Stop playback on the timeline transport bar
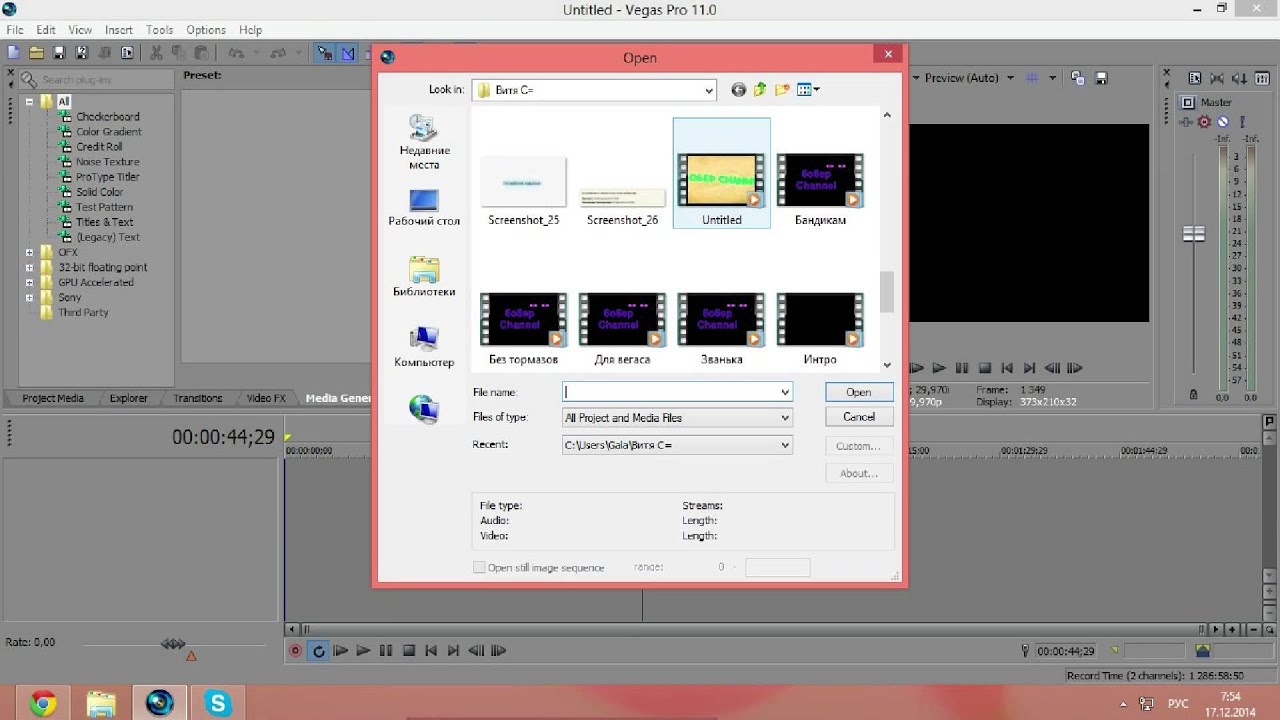Viewport: 1280px width, 720px height. coord(409,651)
